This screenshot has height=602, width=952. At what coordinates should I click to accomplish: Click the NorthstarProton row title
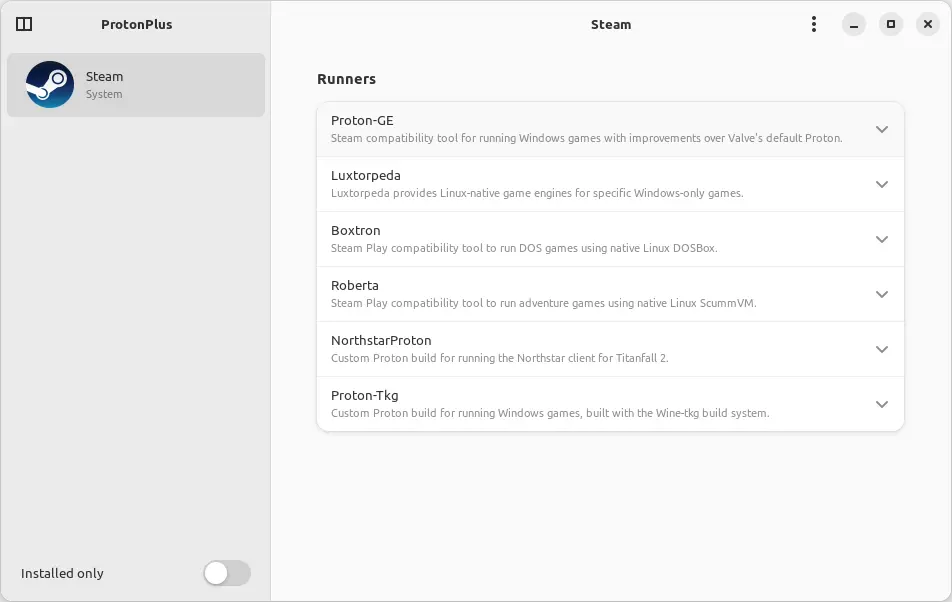pyautogui.click(x=381, y=340)
